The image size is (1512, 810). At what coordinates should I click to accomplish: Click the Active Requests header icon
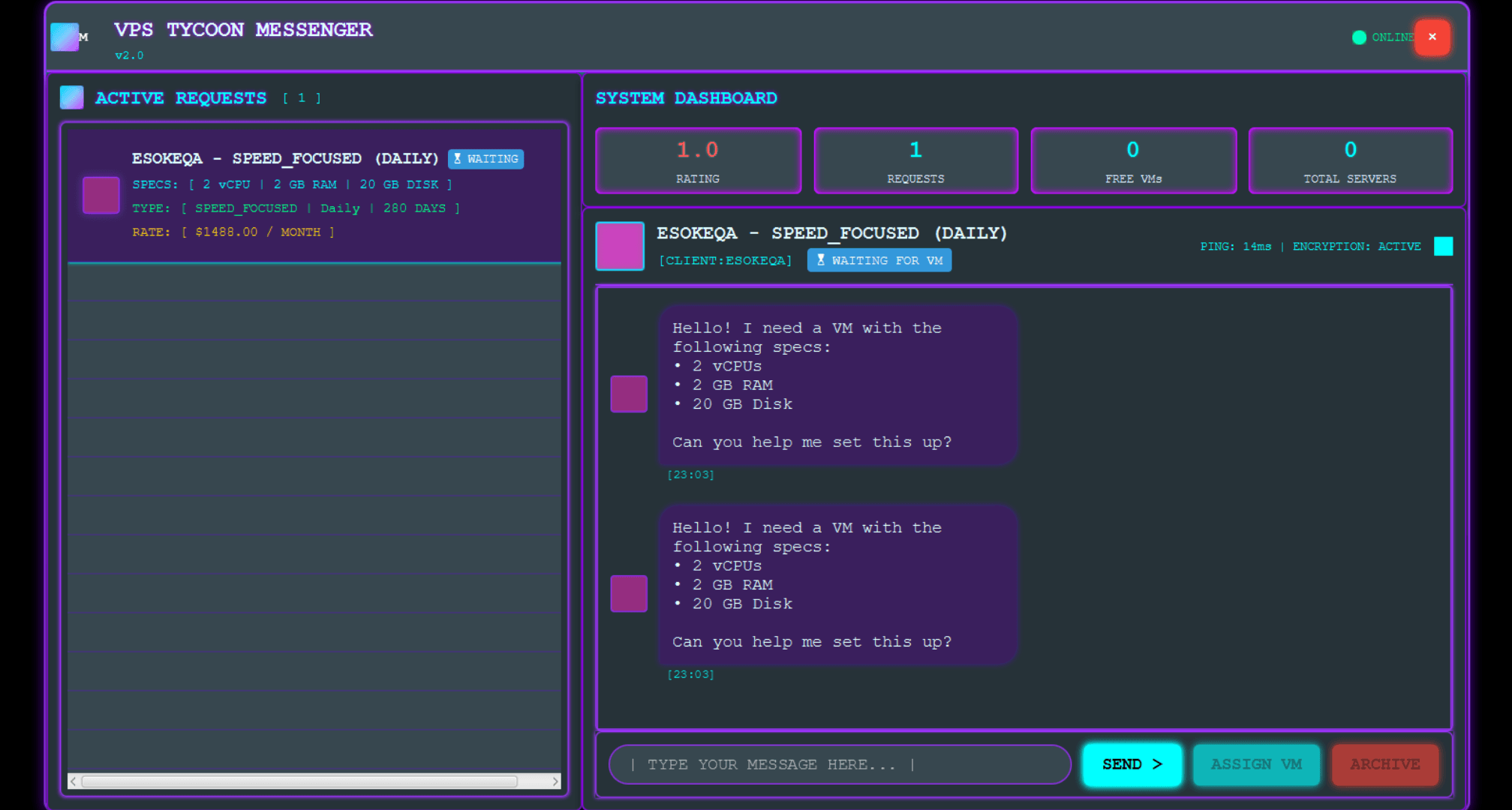[72, 97]
